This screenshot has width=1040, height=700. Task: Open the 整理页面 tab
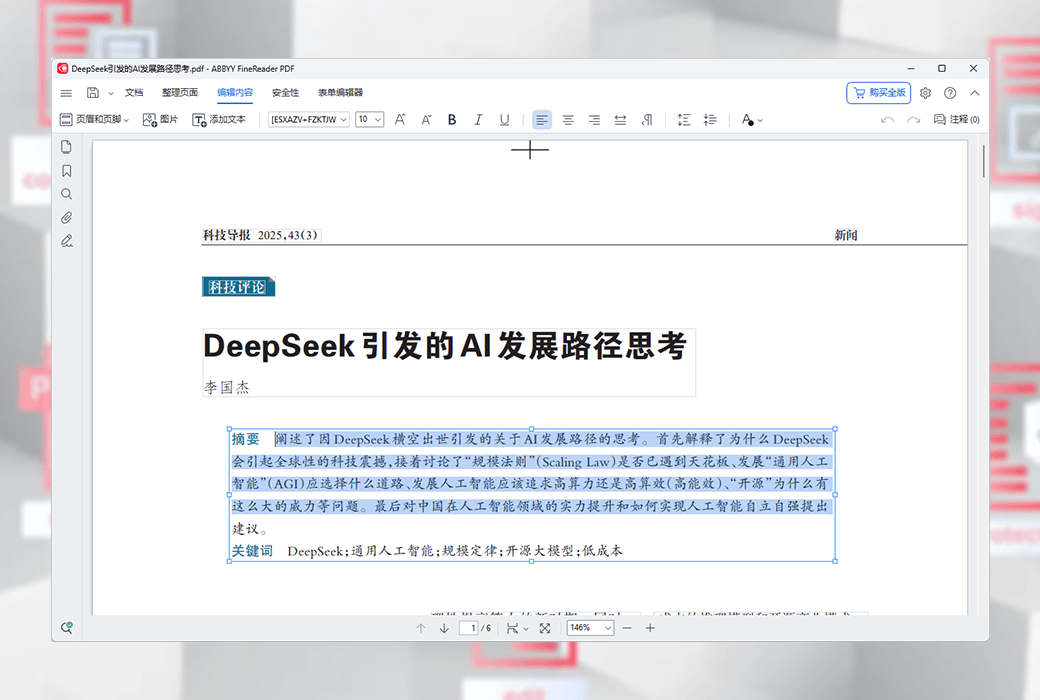pos(180,93)
